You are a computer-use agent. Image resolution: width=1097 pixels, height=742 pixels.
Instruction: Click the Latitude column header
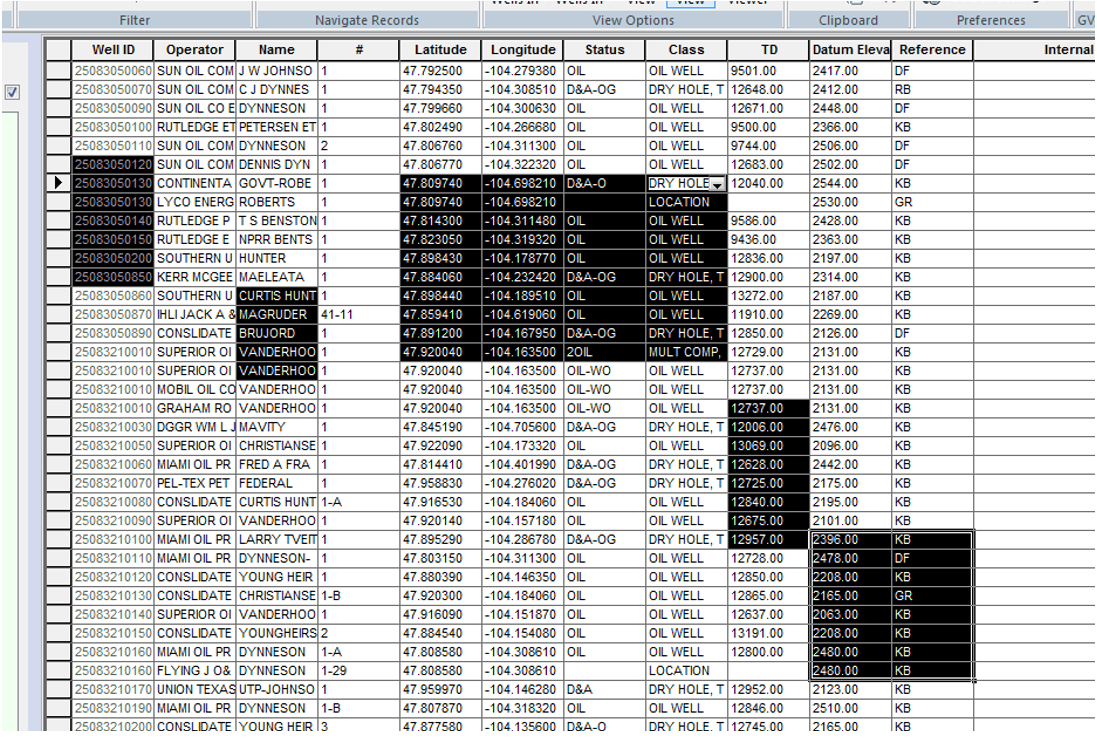pyautogui.click(x=440, y=50)
